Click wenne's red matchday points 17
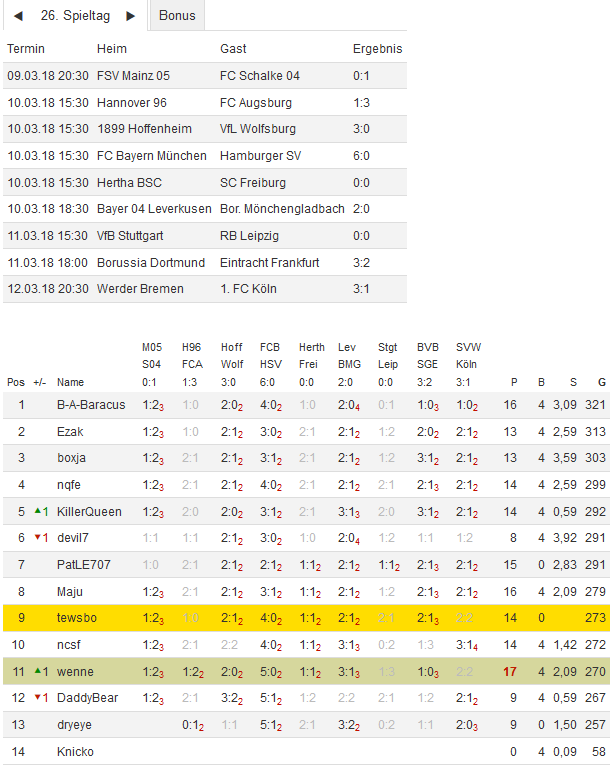 [511, 670]
